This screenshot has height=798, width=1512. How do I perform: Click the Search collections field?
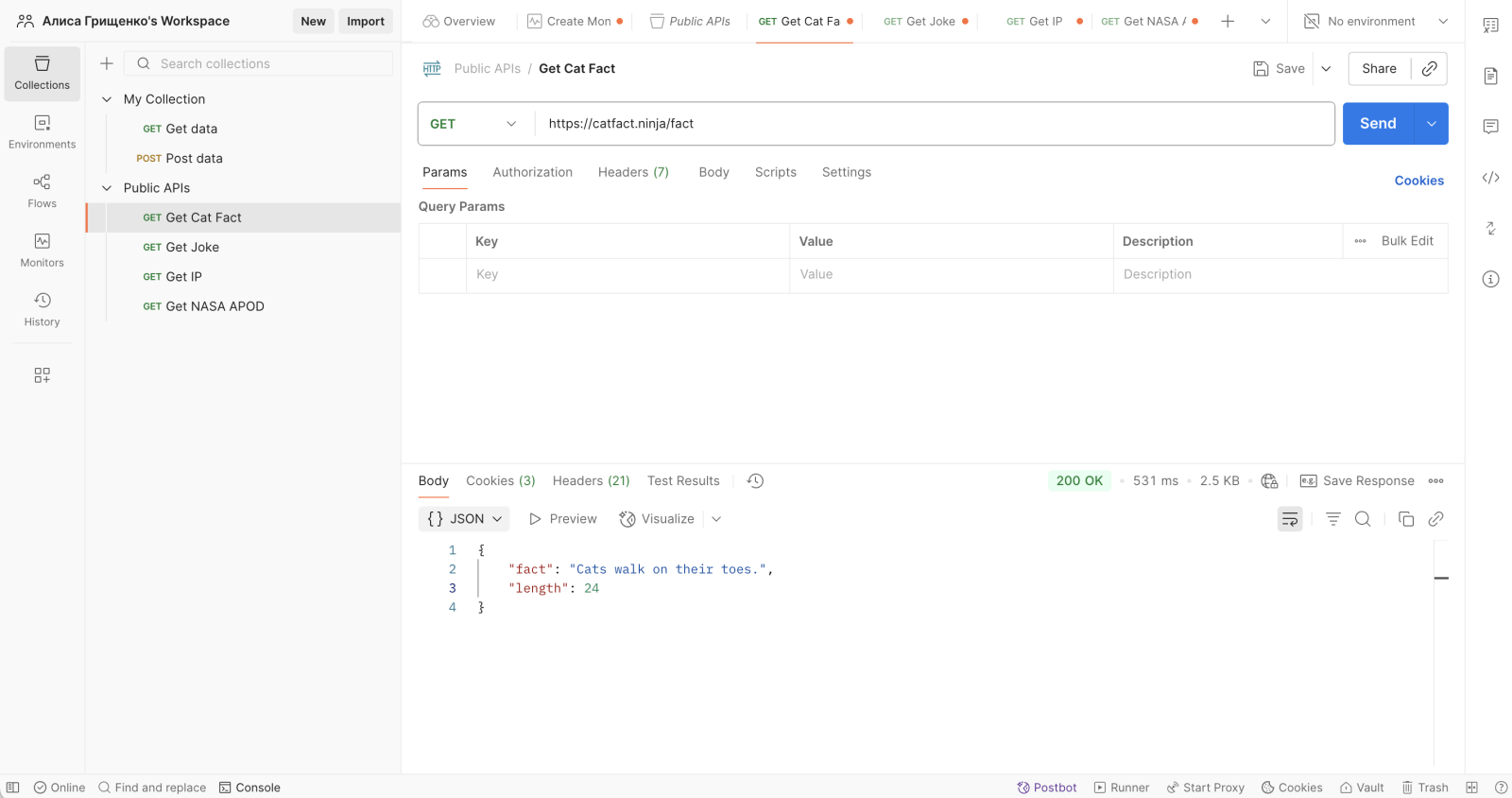pos(259,63)
